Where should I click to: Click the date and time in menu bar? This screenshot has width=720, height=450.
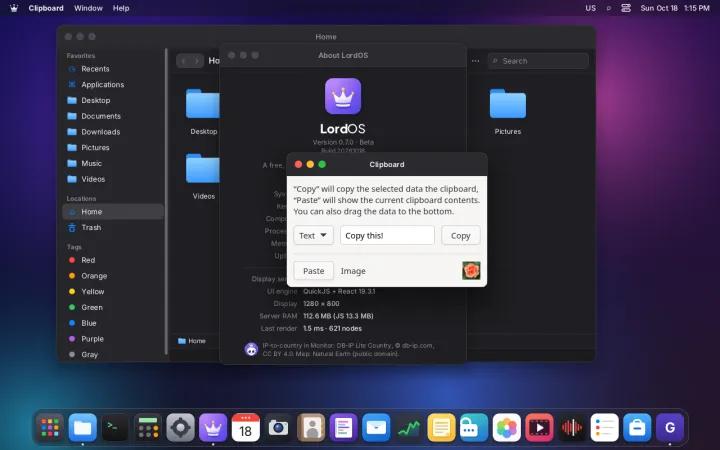[675, 8]
